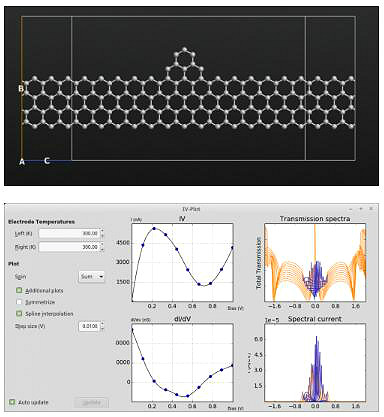Image resolution: width=384 pixels, height=417 pixels.
Task: Toggle the Auto update checkbox
Action: point(12,402)
